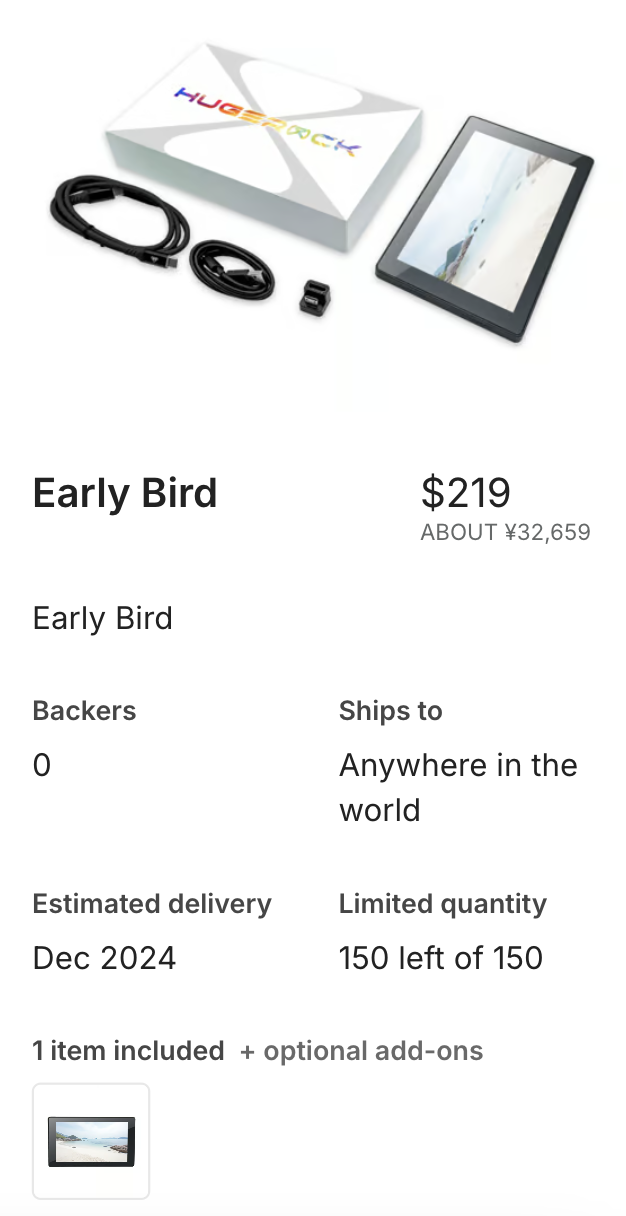This screenshot has height=1216, width=626.
Task: Click the included item thumbnail
Action: click(x=91, y=1141)
